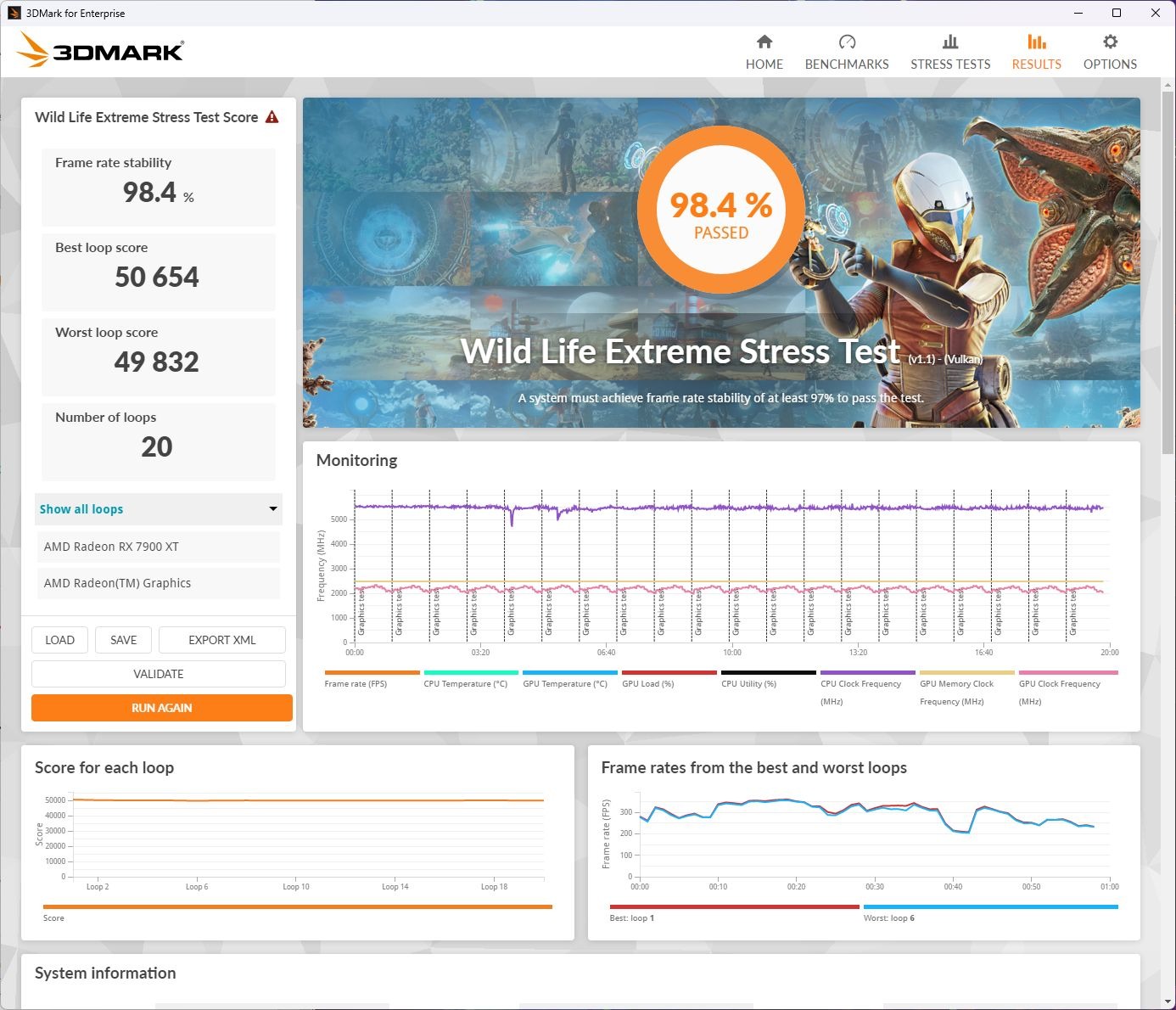Select the AMD Radeon RX 7900 XT entry

(159, 547)
